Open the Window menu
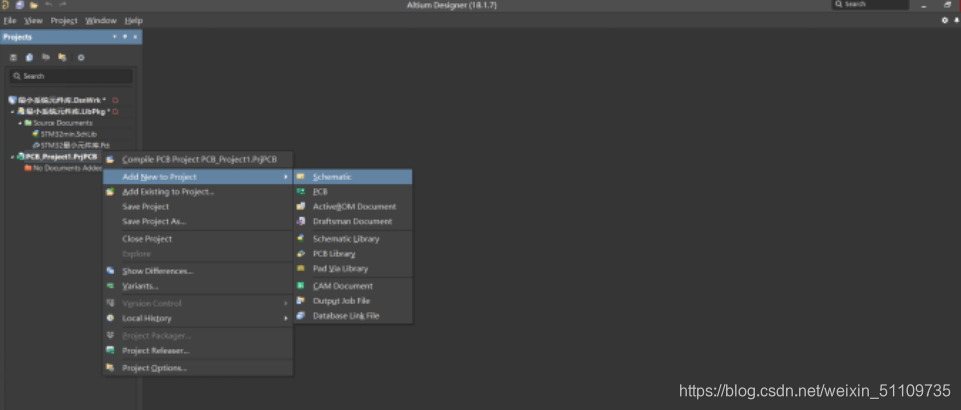Screen dimensions: 961x410 pyautogui.click(x=101, y=20)
